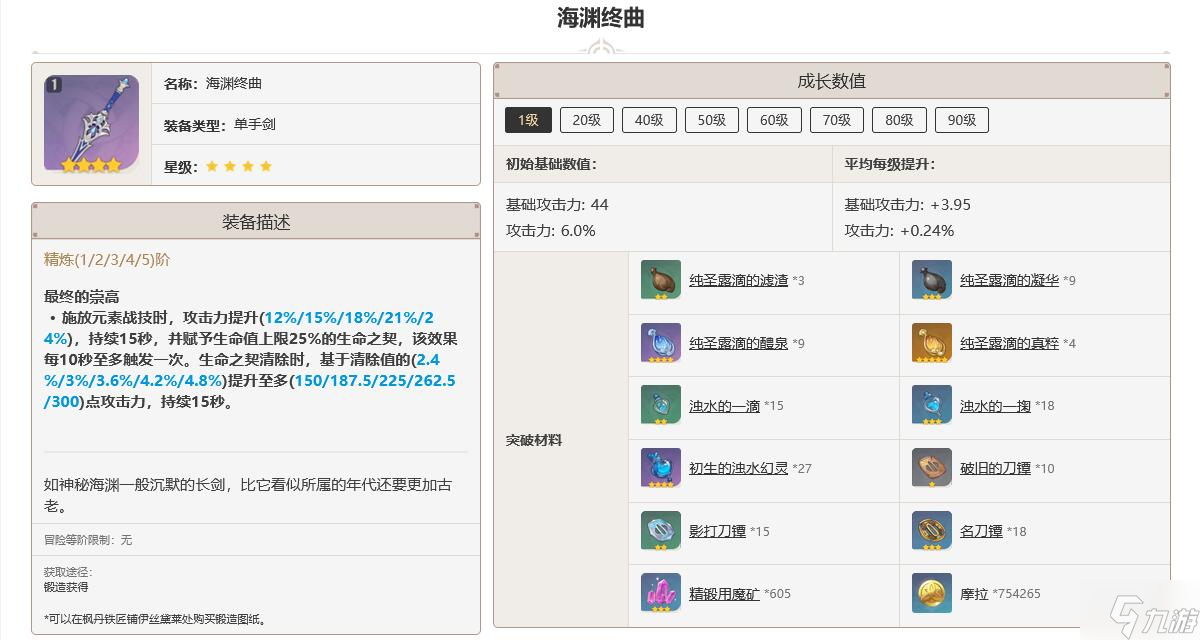Show stats for the 90级 tab
Viewport: 1200px width, 640px height.
pyautogui.click(x=962, y=120)
